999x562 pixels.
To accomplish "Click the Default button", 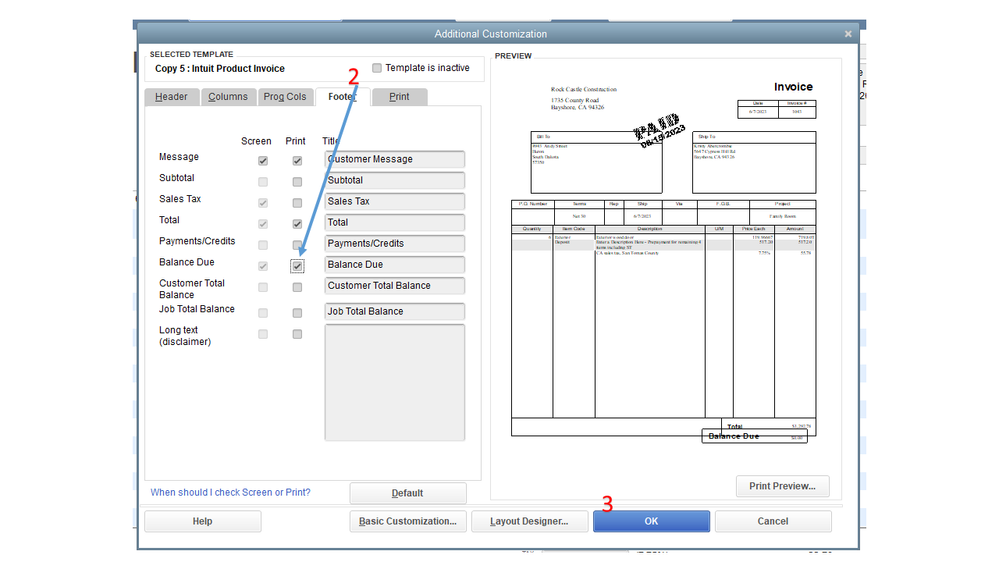I will coord(408,493).
